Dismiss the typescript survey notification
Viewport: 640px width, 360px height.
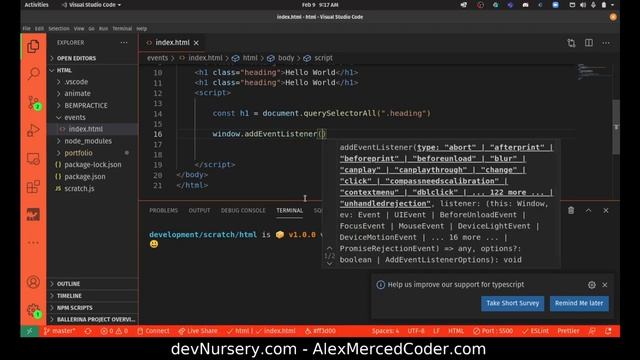click(605, 285)
